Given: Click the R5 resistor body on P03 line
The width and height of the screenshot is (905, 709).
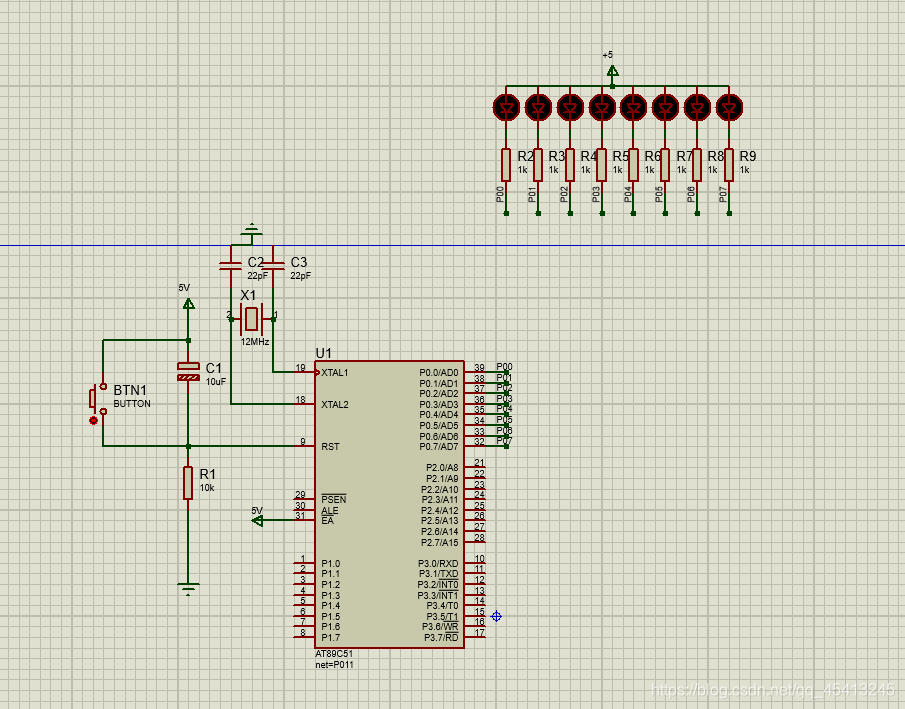Looking at the screenshot, I should (602, 165).
